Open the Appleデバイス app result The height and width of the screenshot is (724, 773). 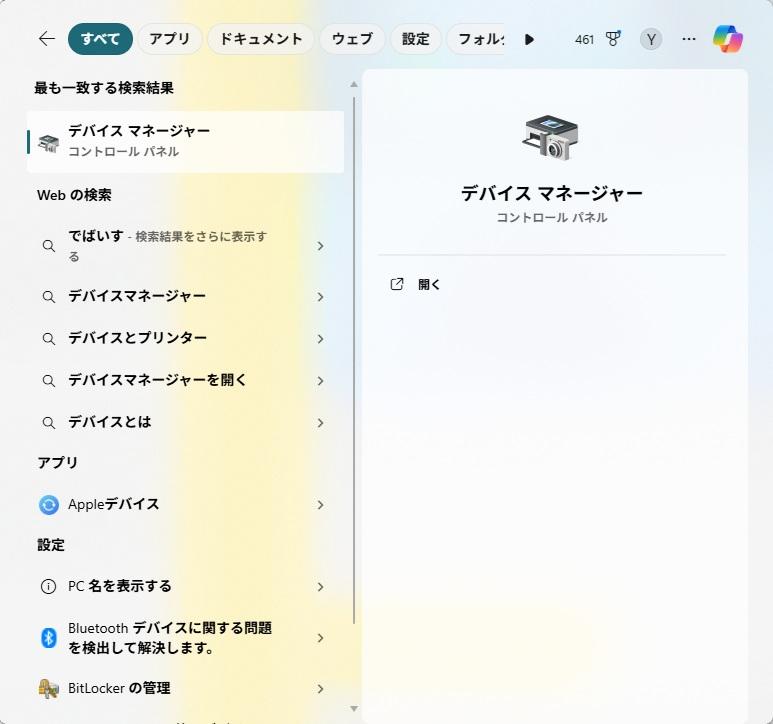185,505
